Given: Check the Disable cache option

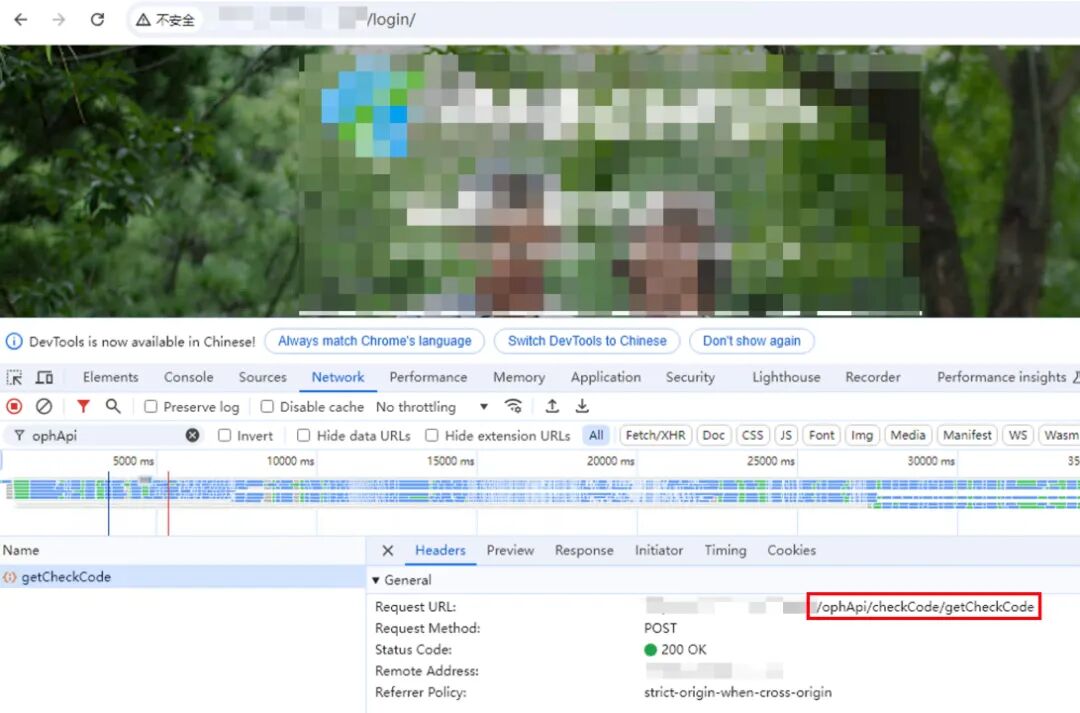Looking at the screenshot, I should [x=267, y=406].
